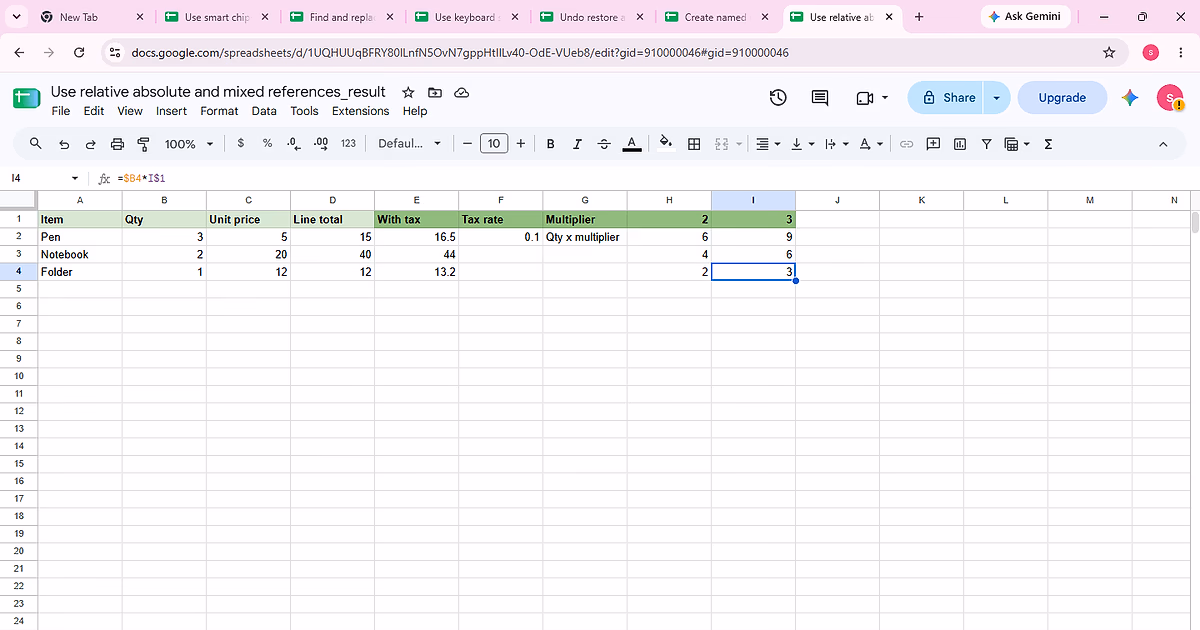Activate the paint format tool

point(143,144)
